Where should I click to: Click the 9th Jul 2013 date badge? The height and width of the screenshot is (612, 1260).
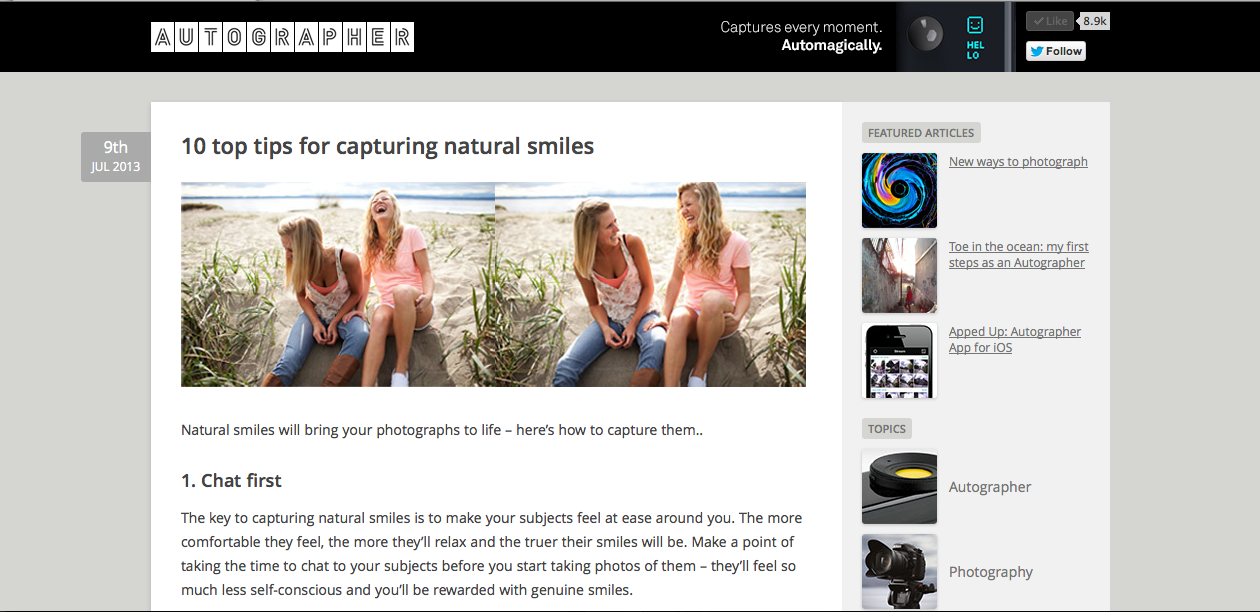click(115, 157)
